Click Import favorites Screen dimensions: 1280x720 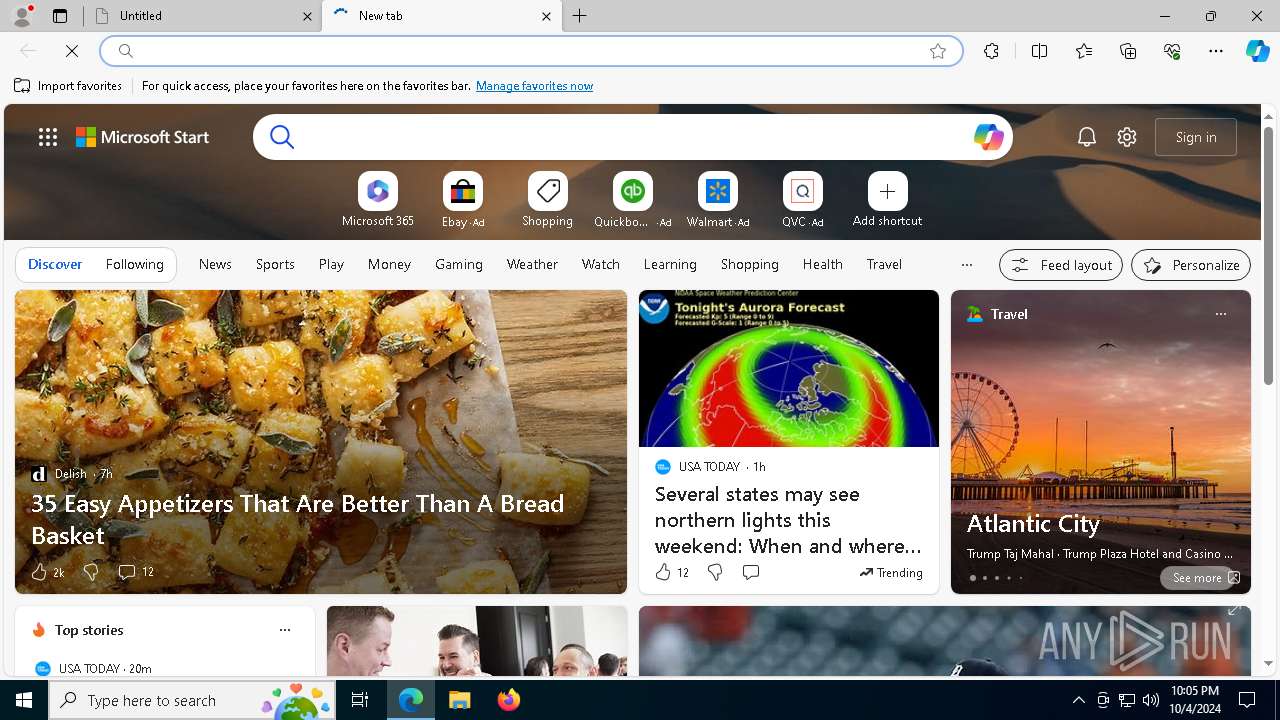click(68, 86)
